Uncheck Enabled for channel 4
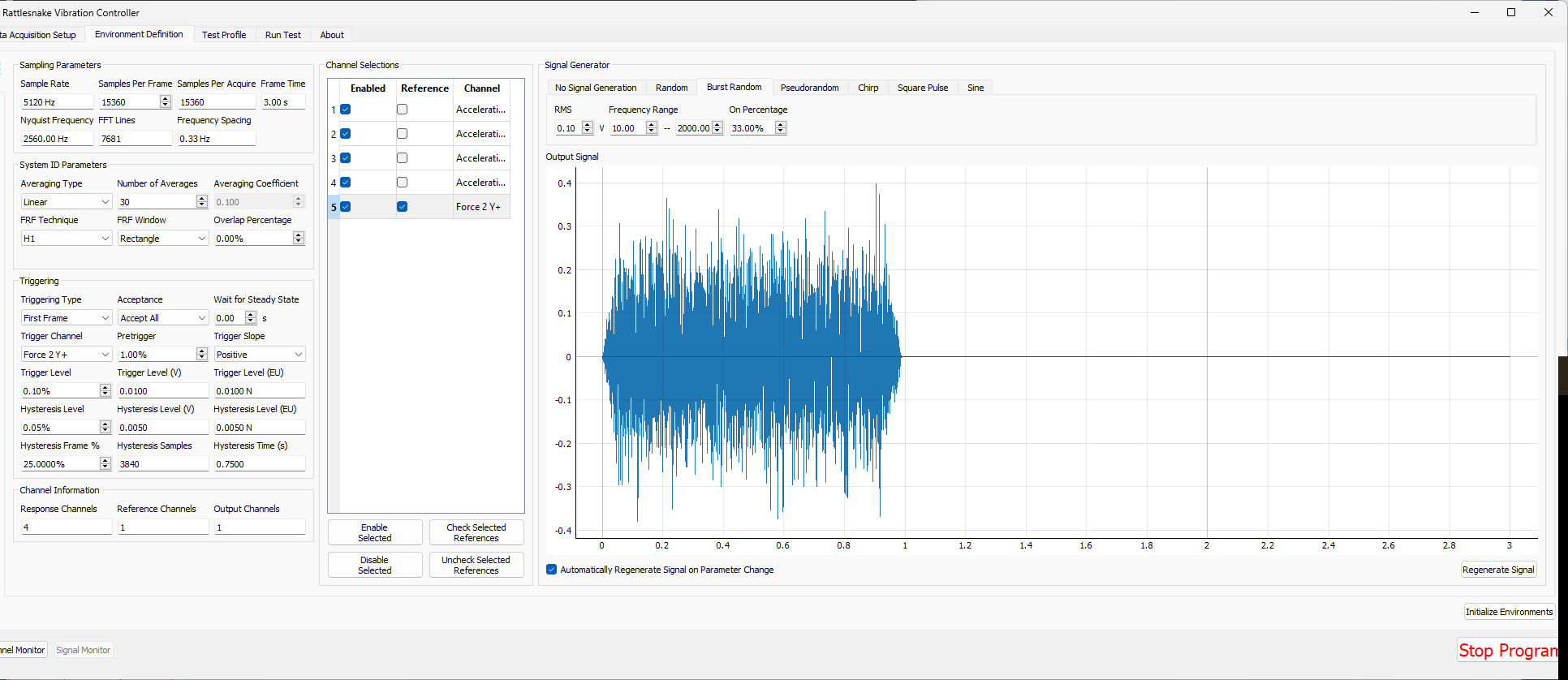This screenshot has width=1568, height=680. point(346,183)
